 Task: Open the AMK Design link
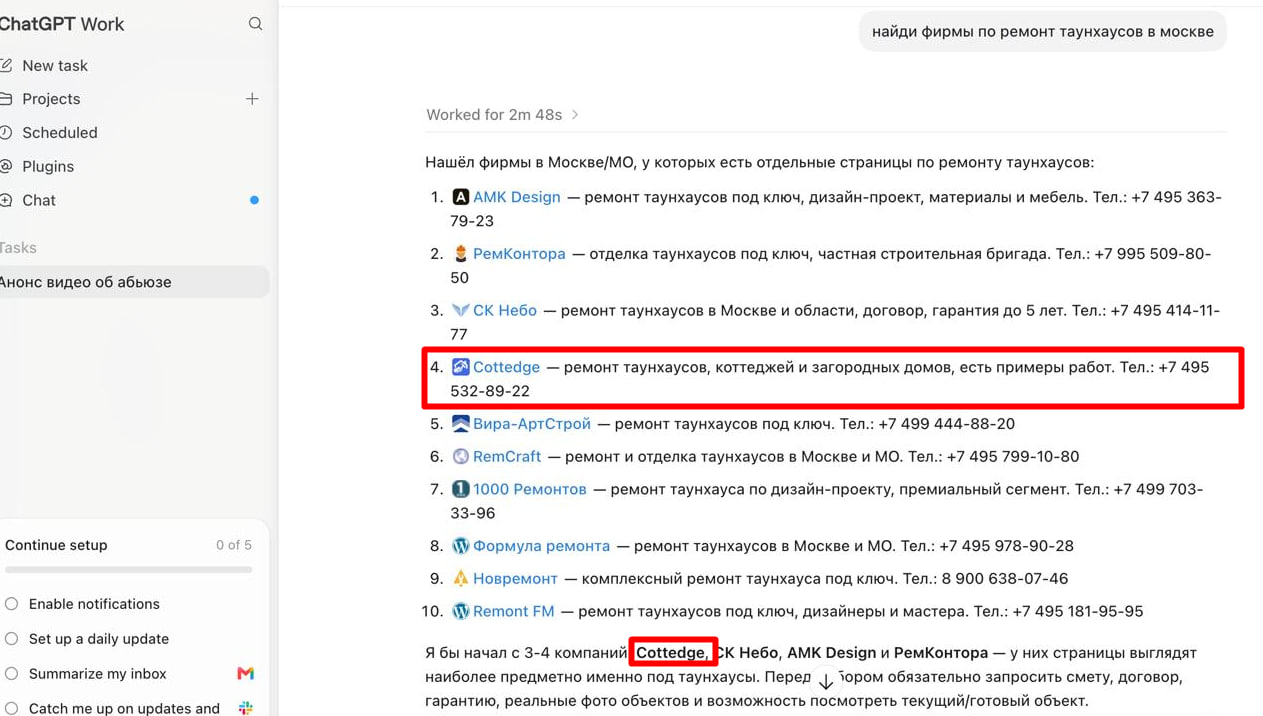pyautogui.click(x=516, y=197)
